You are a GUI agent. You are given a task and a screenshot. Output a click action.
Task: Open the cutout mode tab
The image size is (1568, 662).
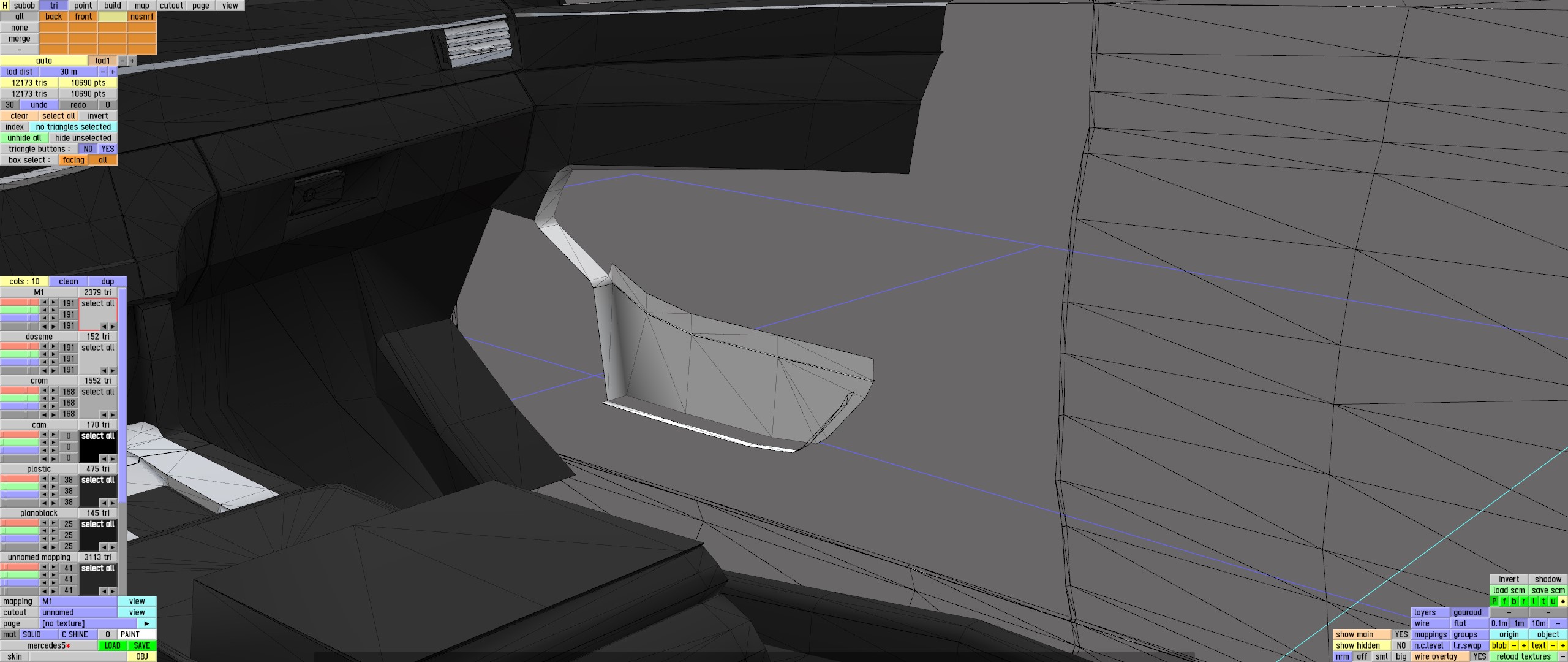171,6
